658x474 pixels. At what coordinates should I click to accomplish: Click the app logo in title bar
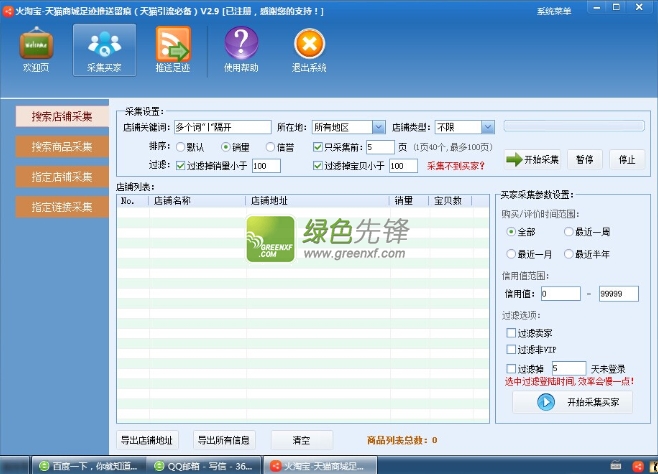click(8, 11)
